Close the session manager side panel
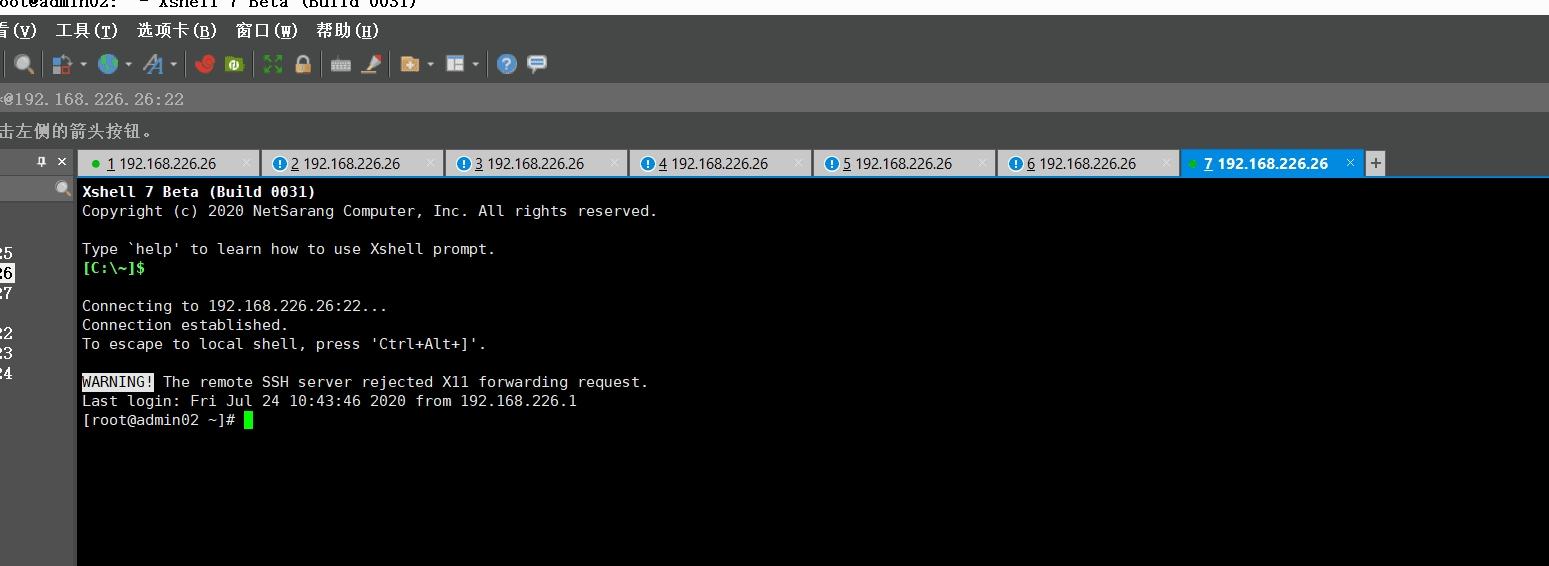This screenshot has width=1549, height=566. (62, 161)
